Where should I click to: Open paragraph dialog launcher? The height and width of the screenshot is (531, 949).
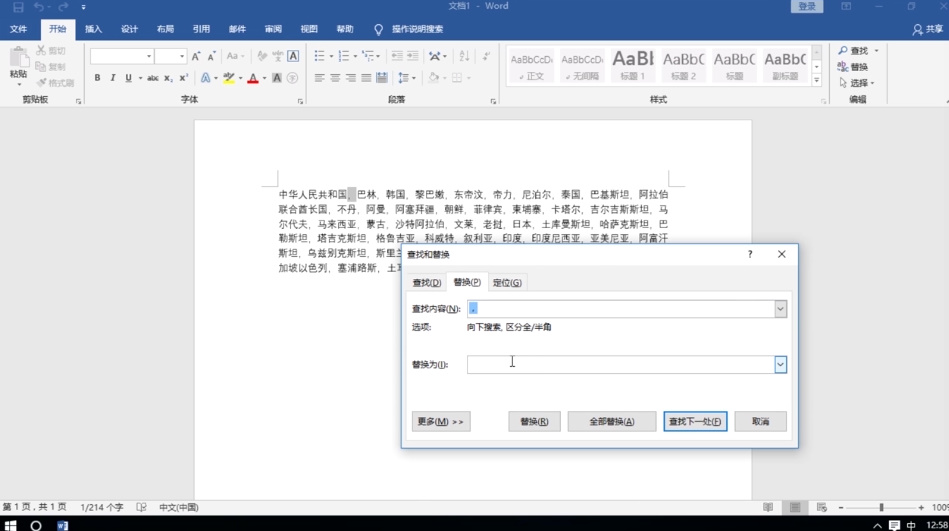tap(493, 101)
